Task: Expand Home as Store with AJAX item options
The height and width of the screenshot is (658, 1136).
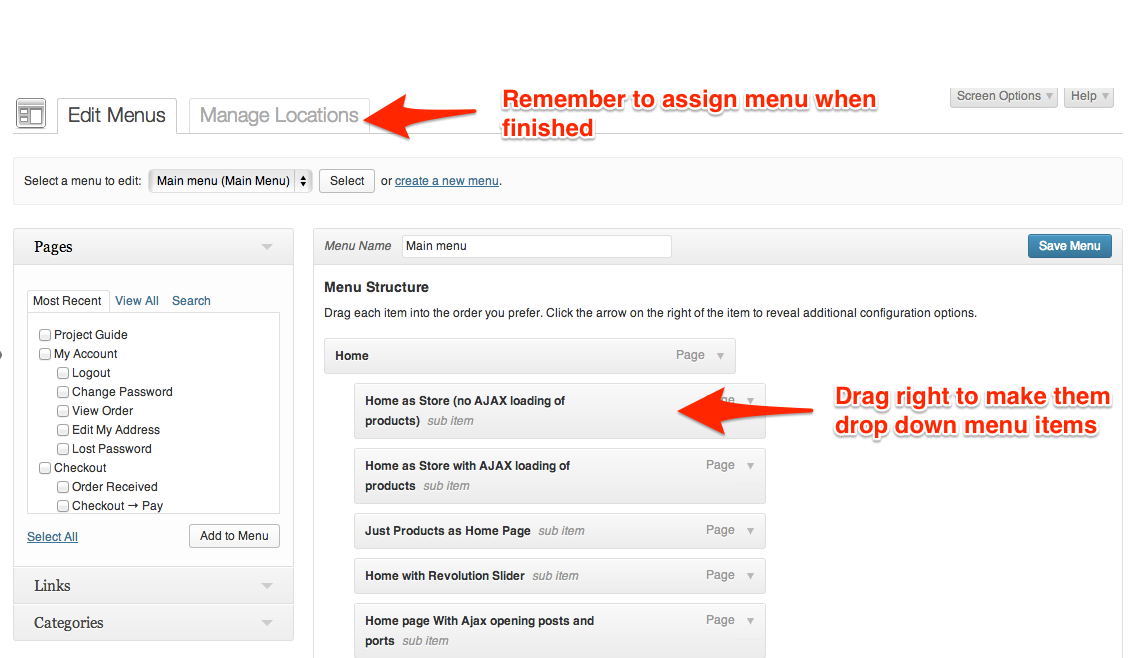Action: click(751, 466)
